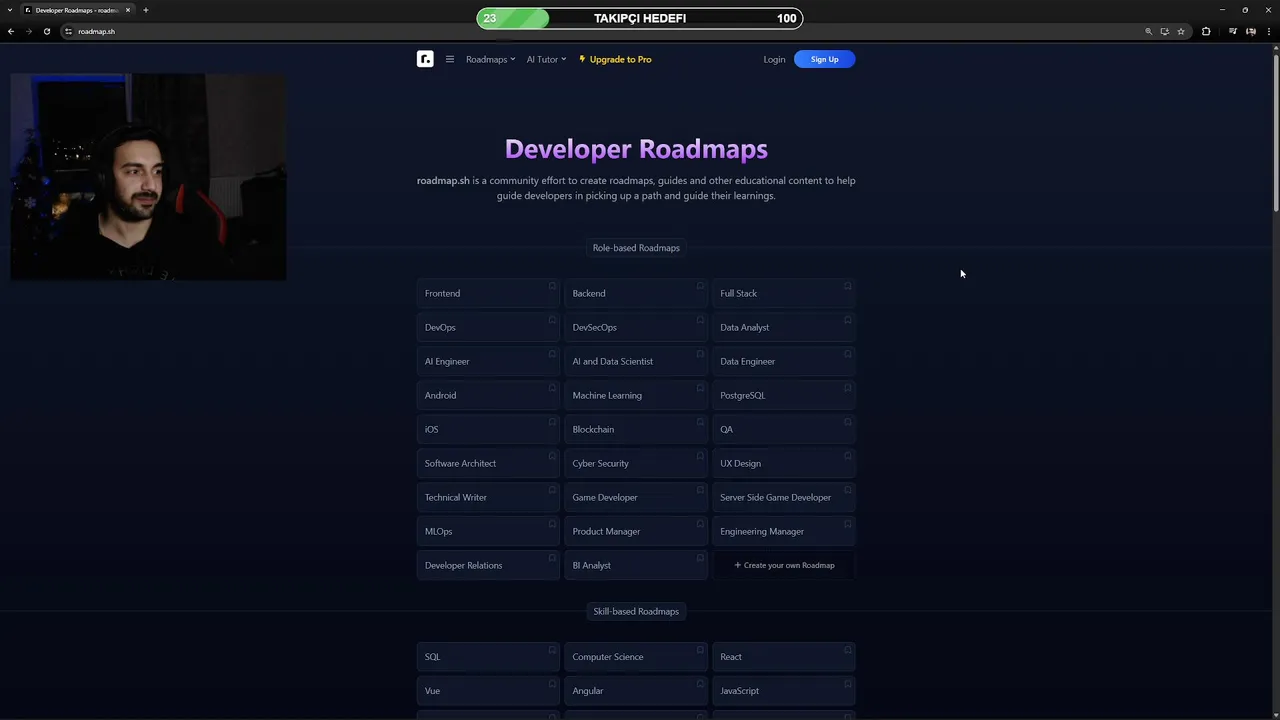Toggle bookmark on the SQL card

pyautogui.click(x=552, y=650)
